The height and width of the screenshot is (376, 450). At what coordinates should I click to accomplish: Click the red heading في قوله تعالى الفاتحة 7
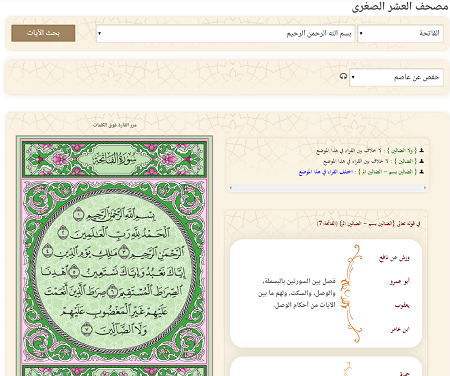pyautogui.click(x=368, y=223)
